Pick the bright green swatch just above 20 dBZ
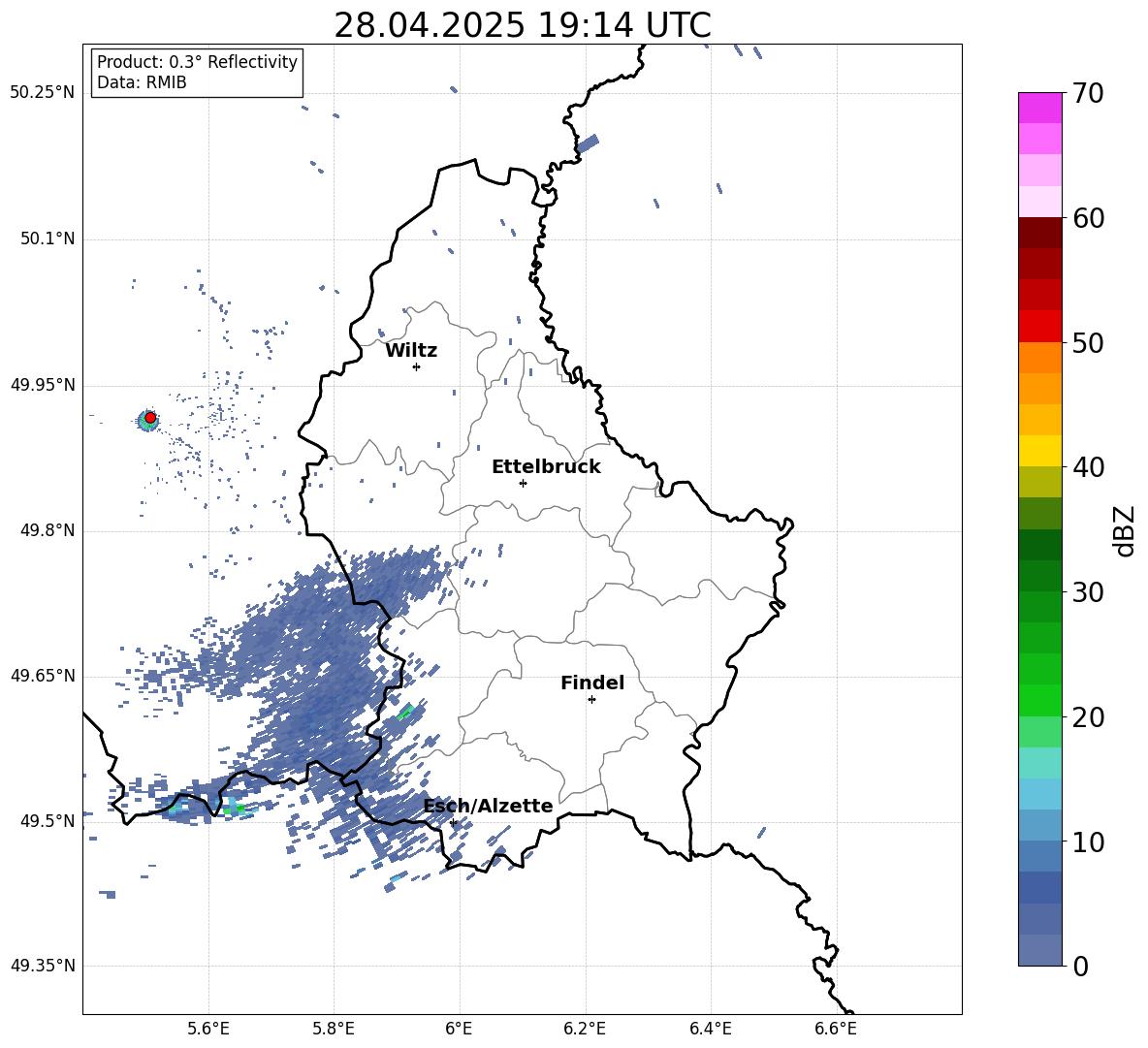Viewport: 1148px width, 1048px height. [x=1039, y=700]
